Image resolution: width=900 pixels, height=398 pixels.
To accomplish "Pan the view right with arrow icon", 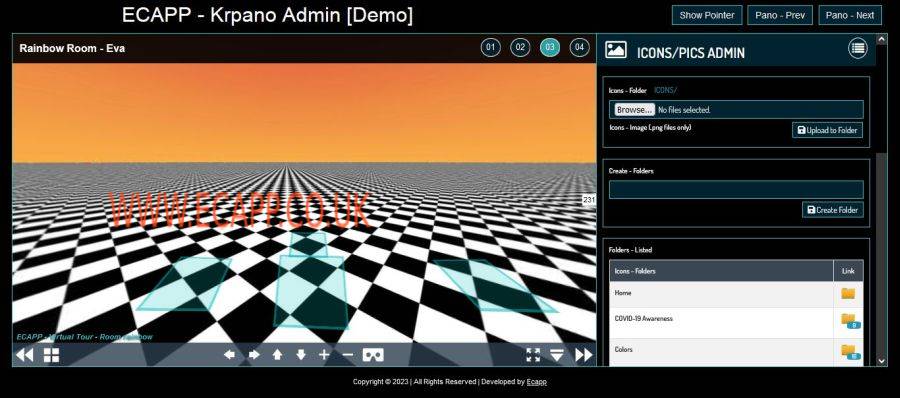I will [x=254, y=355].
